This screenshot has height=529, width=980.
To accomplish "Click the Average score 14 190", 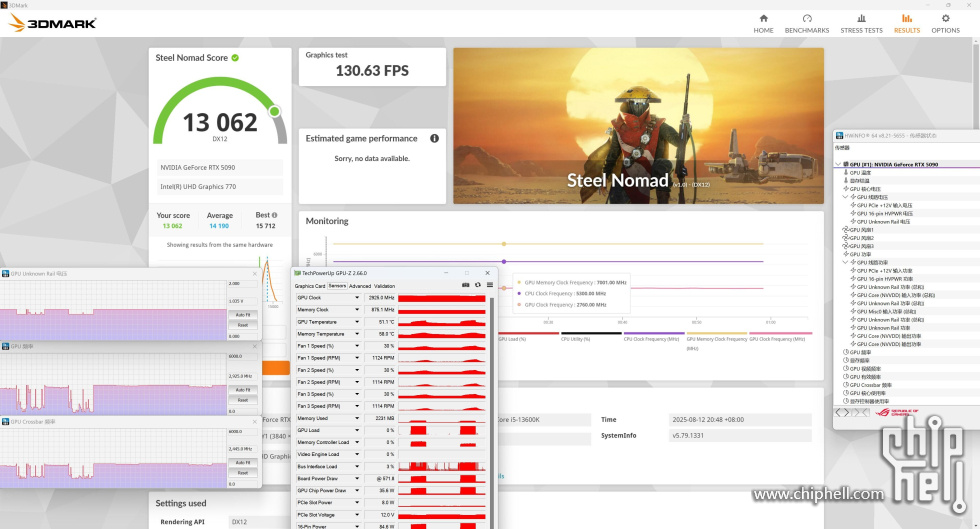I will [219, 226].
